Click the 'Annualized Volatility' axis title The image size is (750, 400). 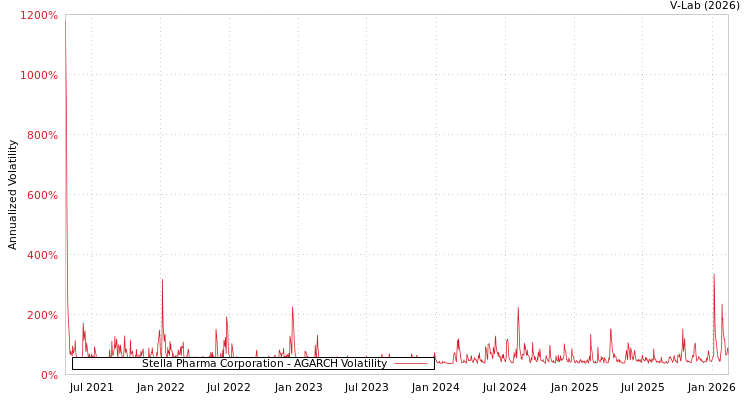(12, 195)
